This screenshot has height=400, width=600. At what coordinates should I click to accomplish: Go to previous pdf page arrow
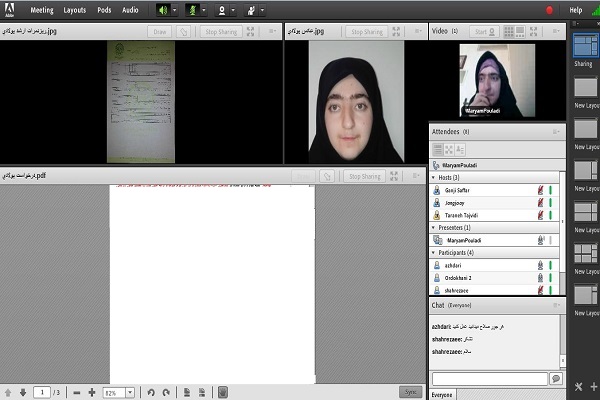8,392
